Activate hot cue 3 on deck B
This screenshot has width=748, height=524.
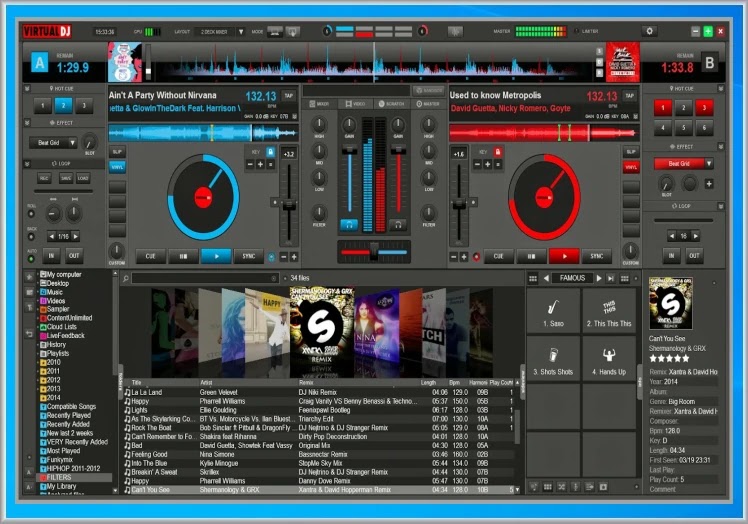(704, 108)
